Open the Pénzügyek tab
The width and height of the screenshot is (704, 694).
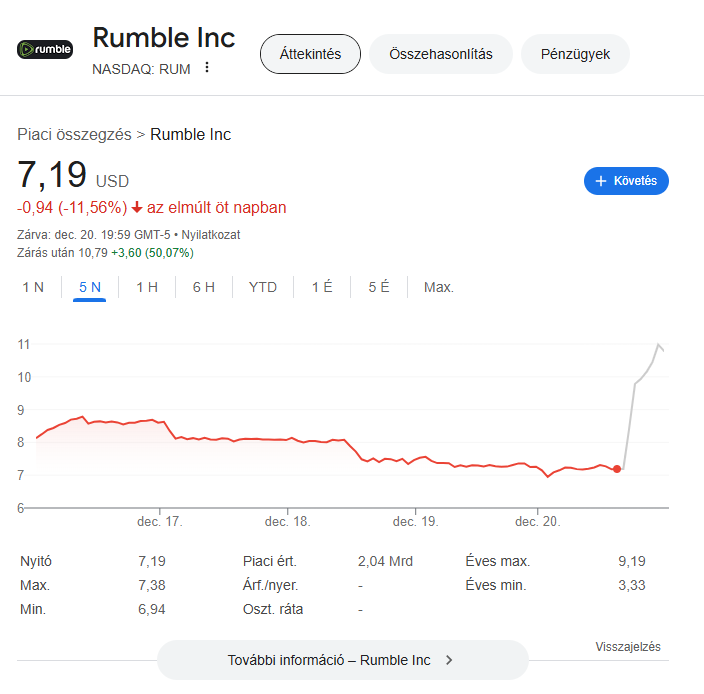point(575,54)
